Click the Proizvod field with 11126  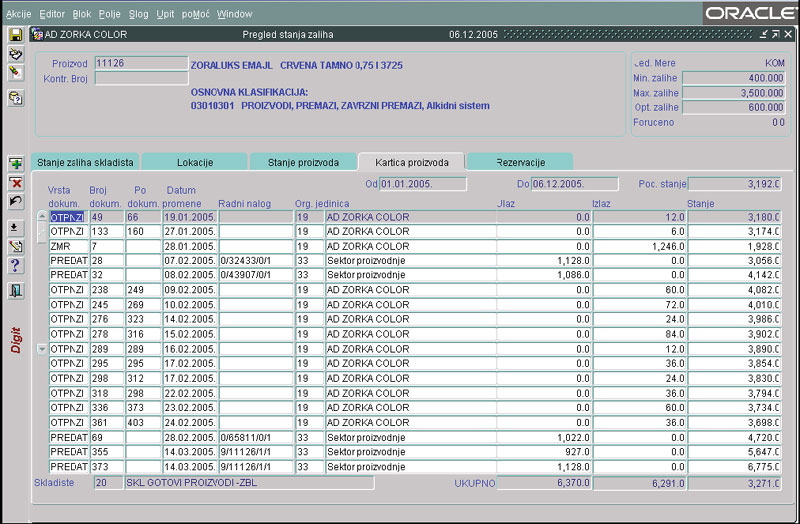click(x=141, y=63)
